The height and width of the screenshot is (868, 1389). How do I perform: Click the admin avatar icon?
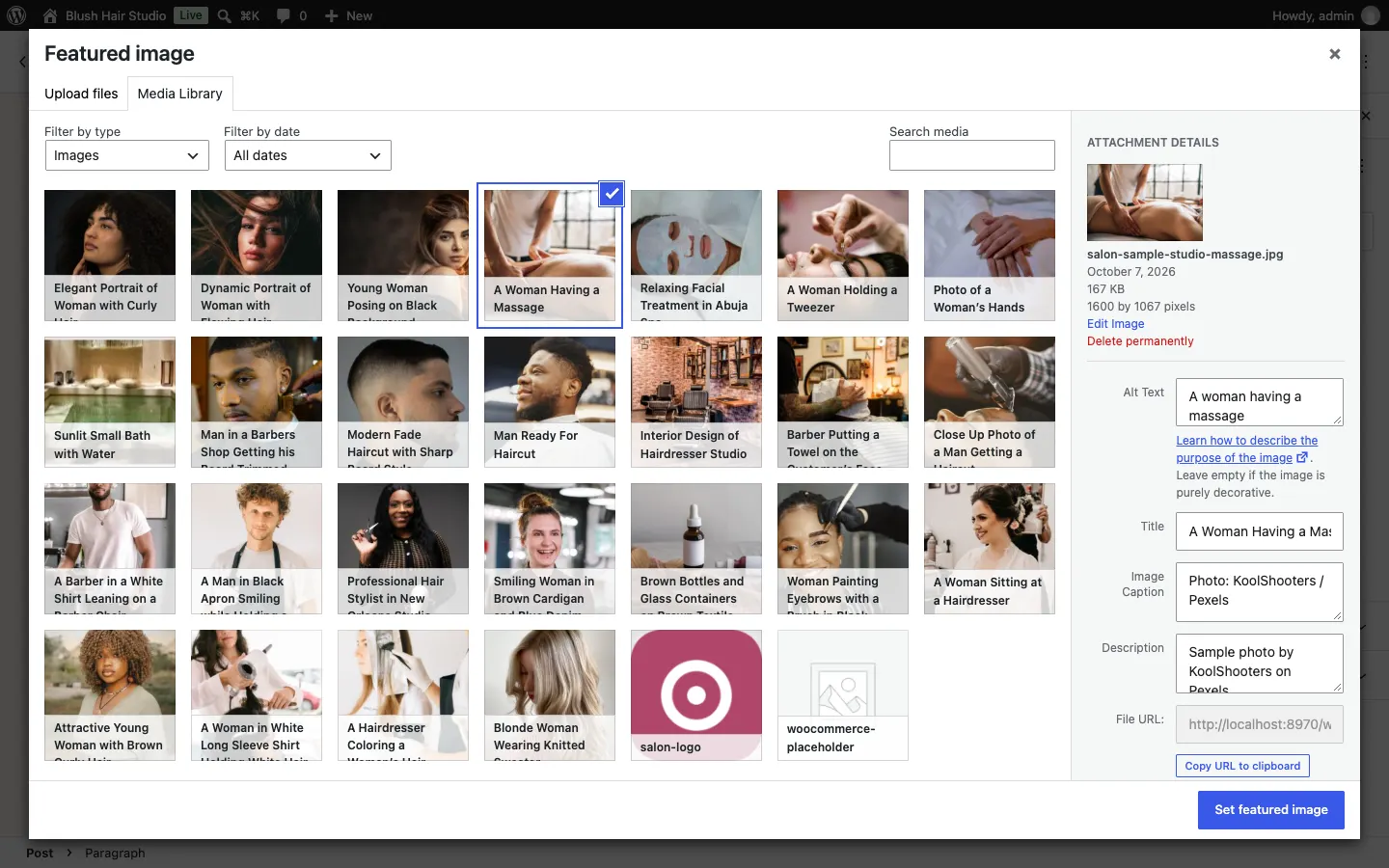1370,15
